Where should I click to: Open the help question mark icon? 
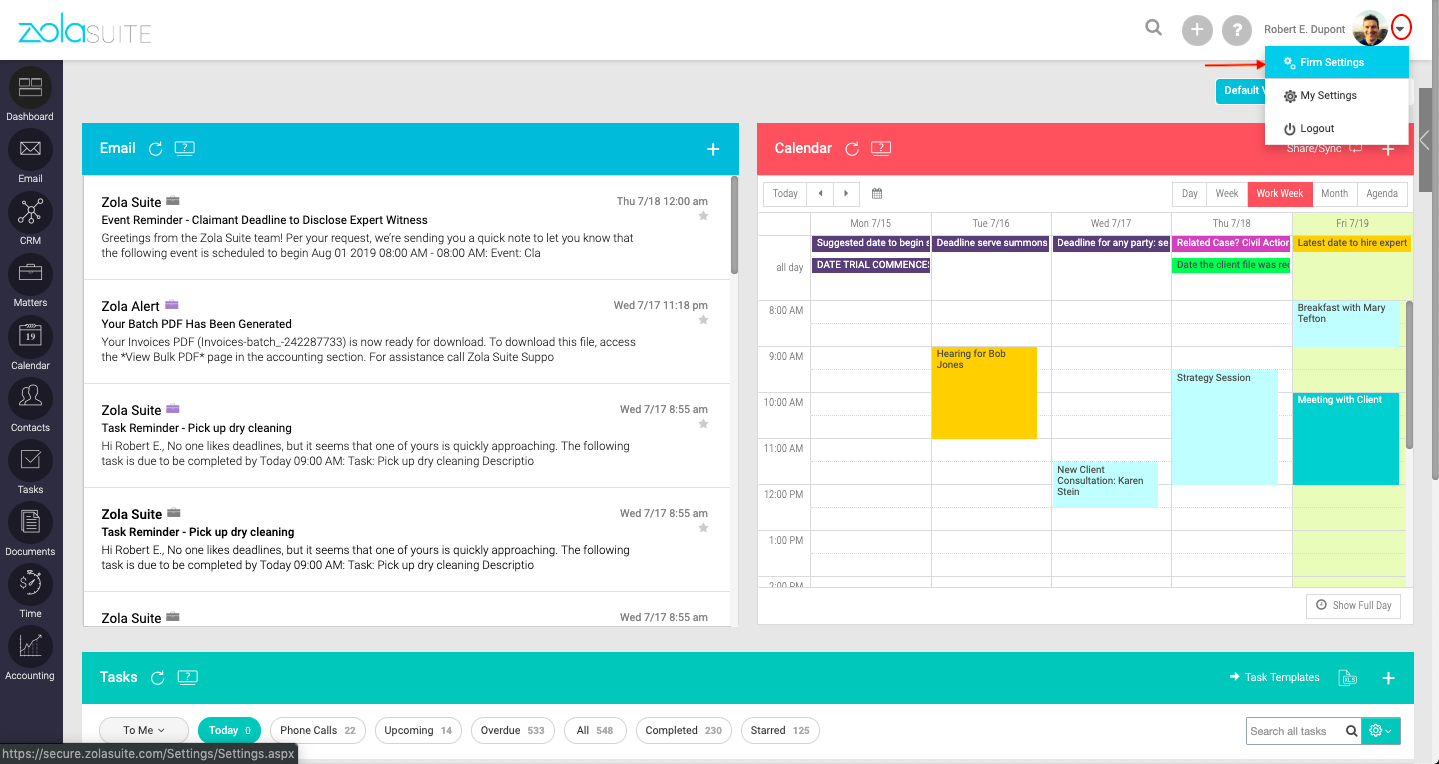(1238, 30)
